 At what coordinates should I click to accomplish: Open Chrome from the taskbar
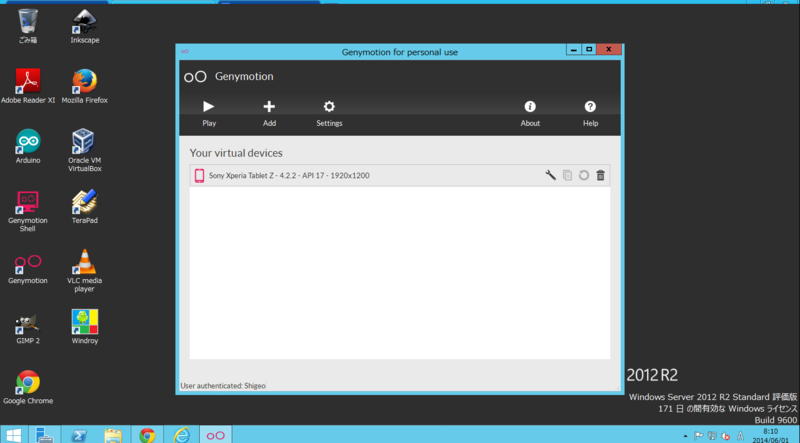[x=147, y=435]
